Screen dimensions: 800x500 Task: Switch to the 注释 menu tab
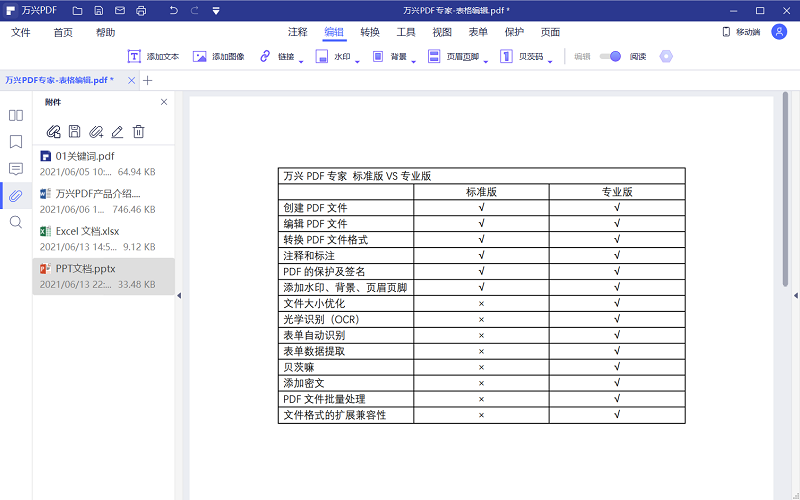(x=298, y=32)
